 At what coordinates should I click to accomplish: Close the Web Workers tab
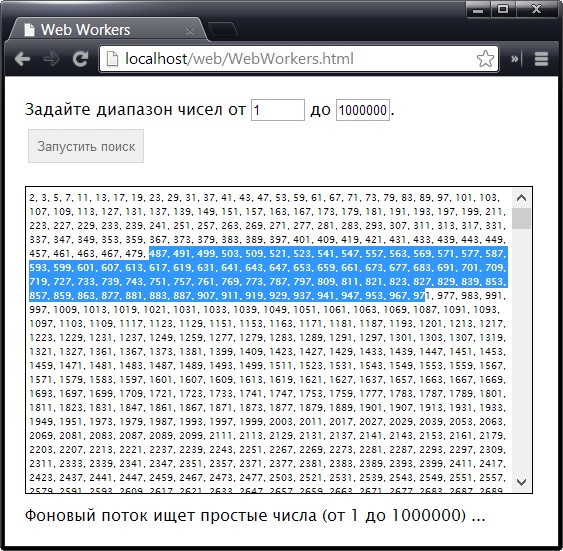tap(190, 31)
